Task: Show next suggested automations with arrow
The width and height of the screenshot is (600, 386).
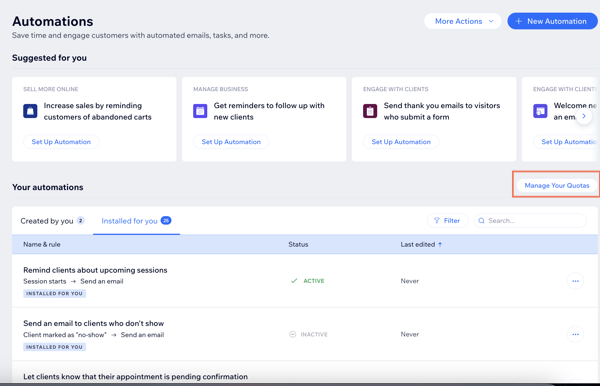Action: click(x=584, y=116)
